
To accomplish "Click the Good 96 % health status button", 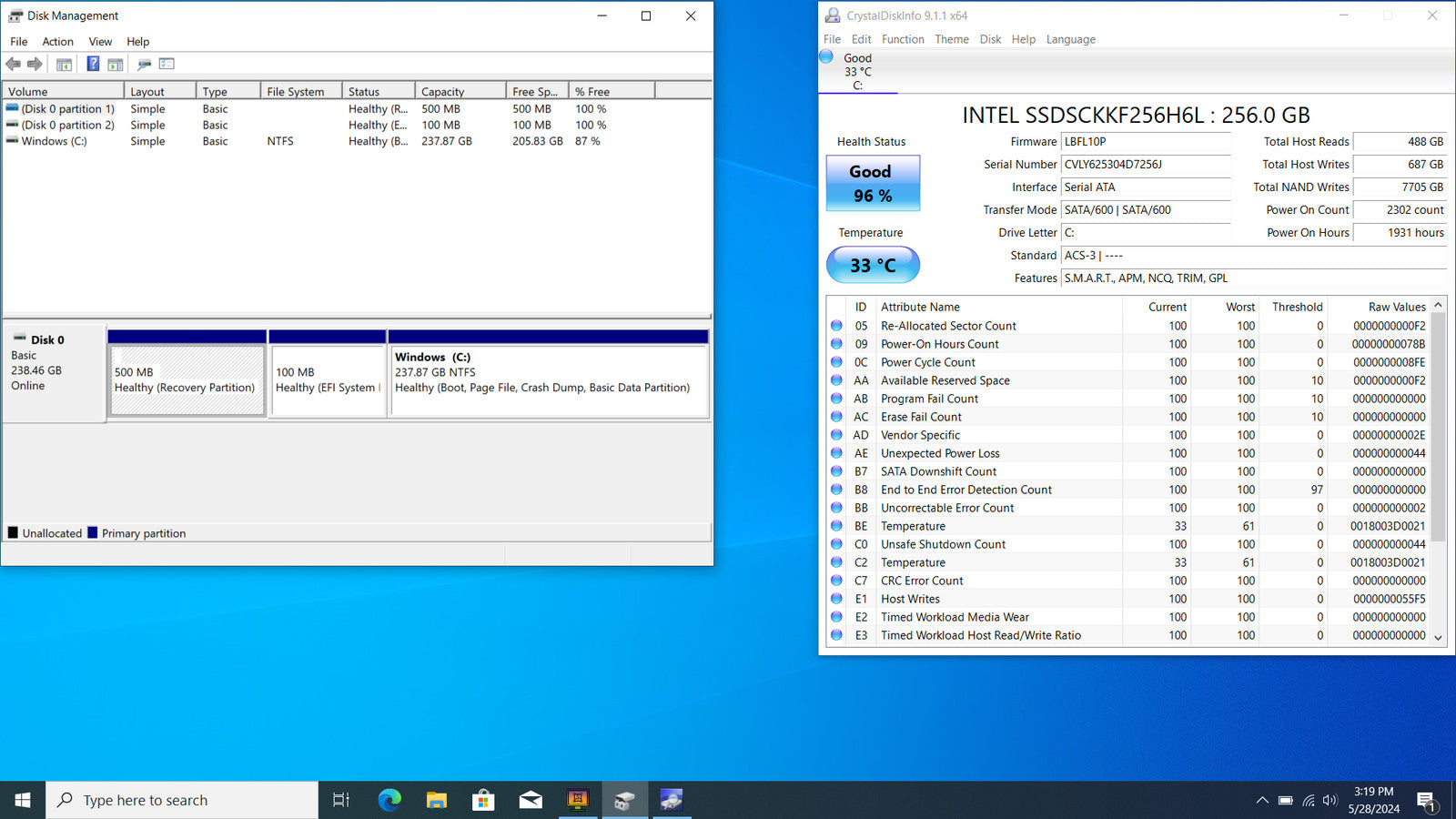I will click(873, 183).
